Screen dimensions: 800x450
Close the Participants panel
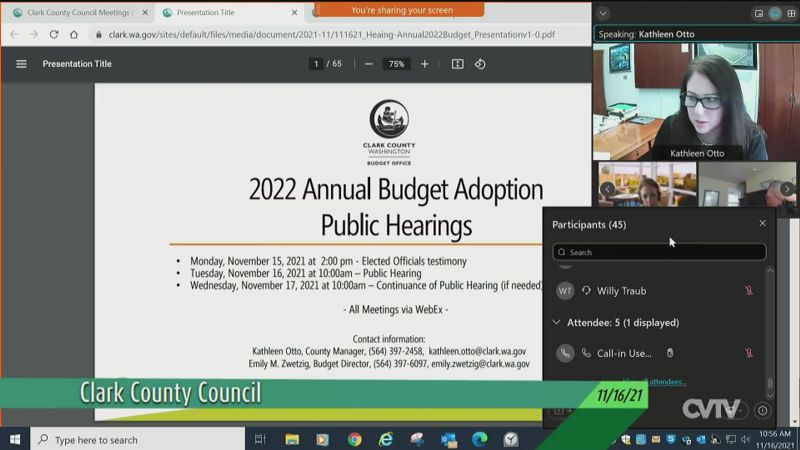coord(762,224)
